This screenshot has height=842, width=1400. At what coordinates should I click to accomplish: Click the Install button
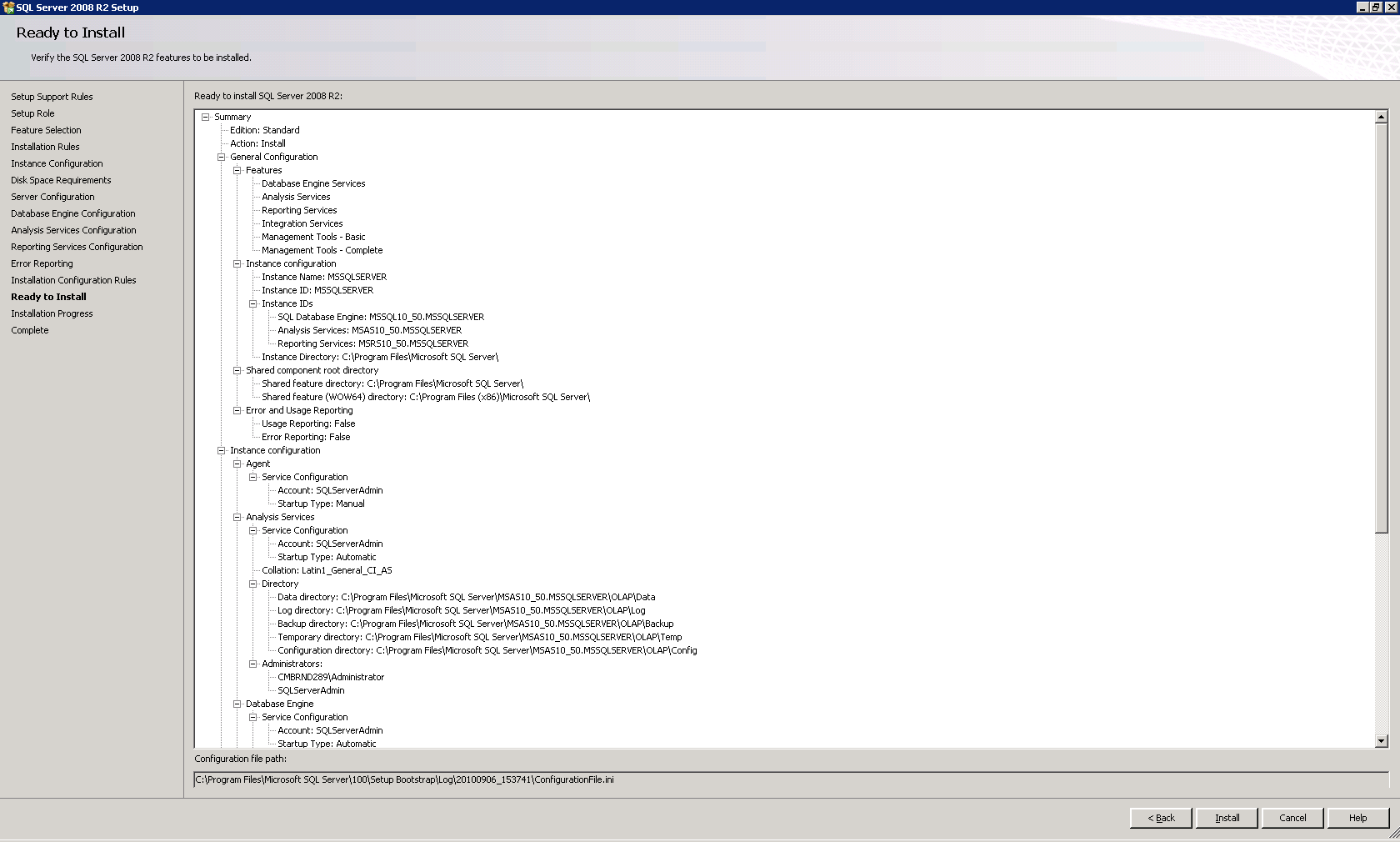pos(1227,818)
